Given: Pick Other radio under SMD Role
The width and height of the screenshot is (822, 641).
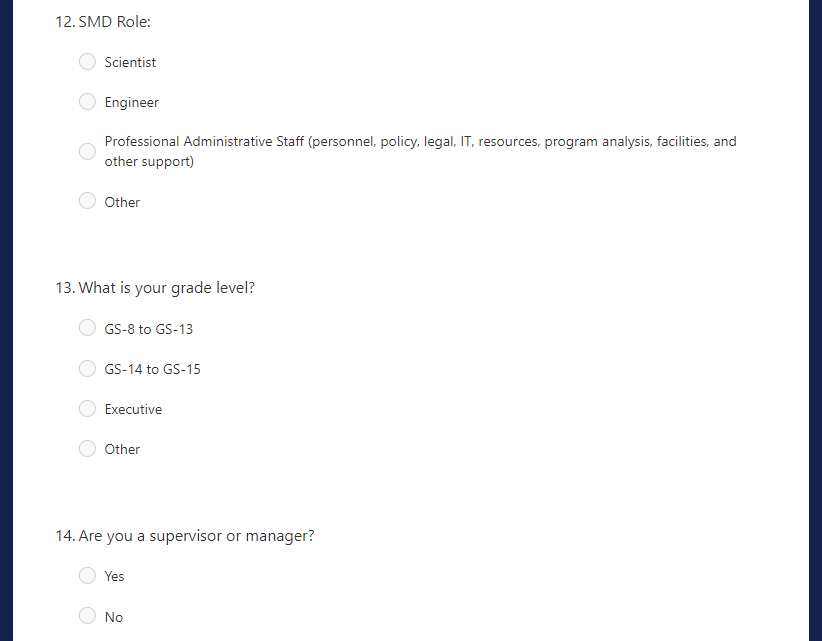Looking at the screenshot, I should pos(88,201).
